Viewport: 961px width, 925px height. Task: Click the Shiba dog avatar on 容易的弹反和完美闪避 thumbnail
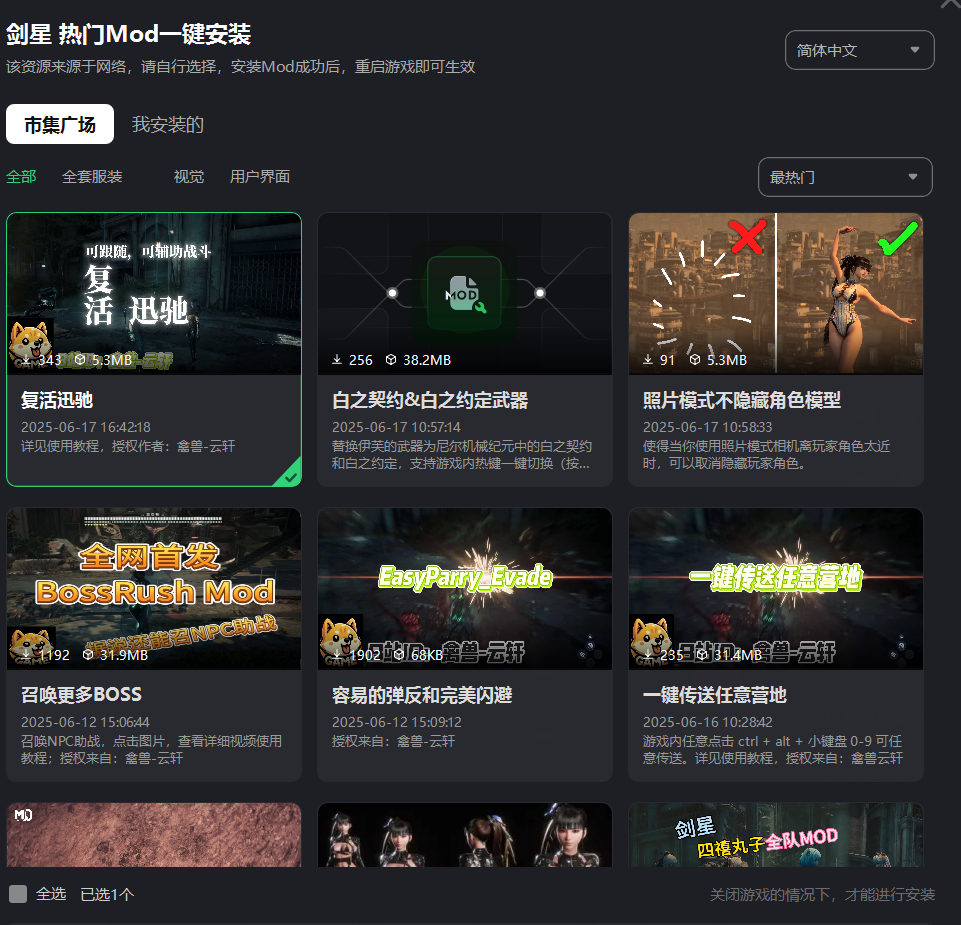click(x=341, y=641)
